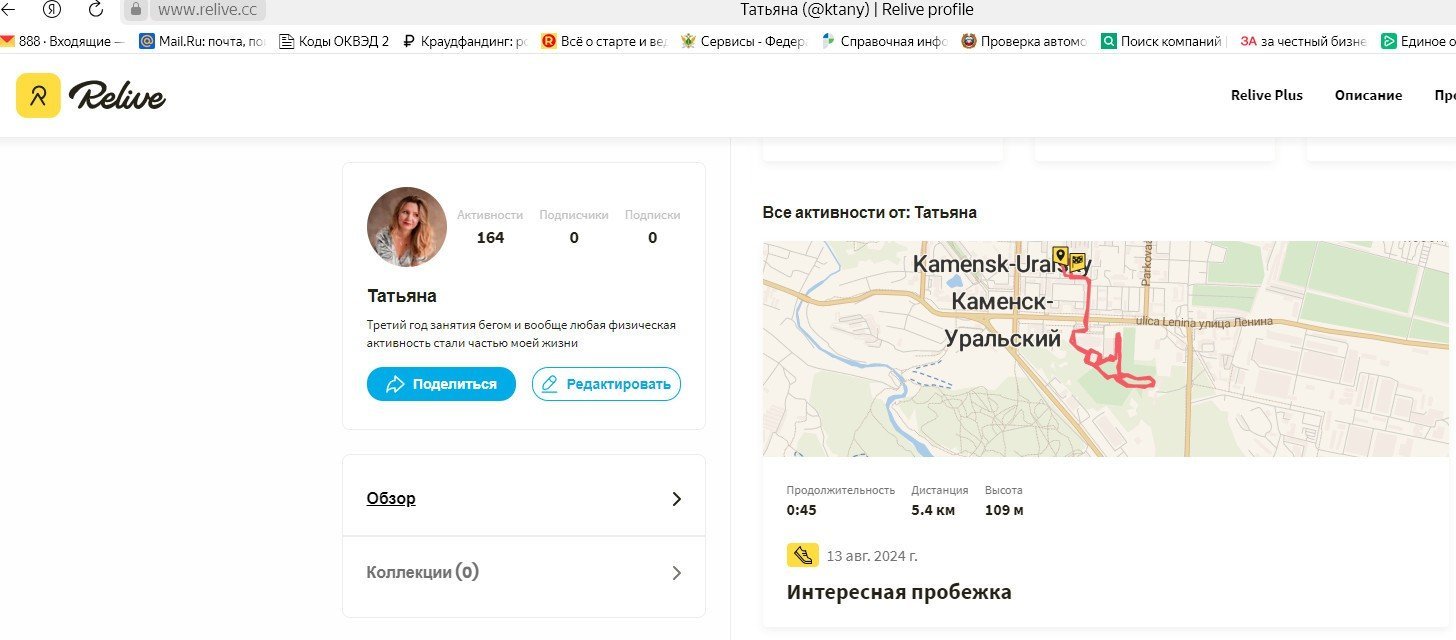Image resolution: width=1456 pixels, height=640 pixels.
Task: Open the Проверка автомо bookmark
Action: click(x=1024, y=41)
